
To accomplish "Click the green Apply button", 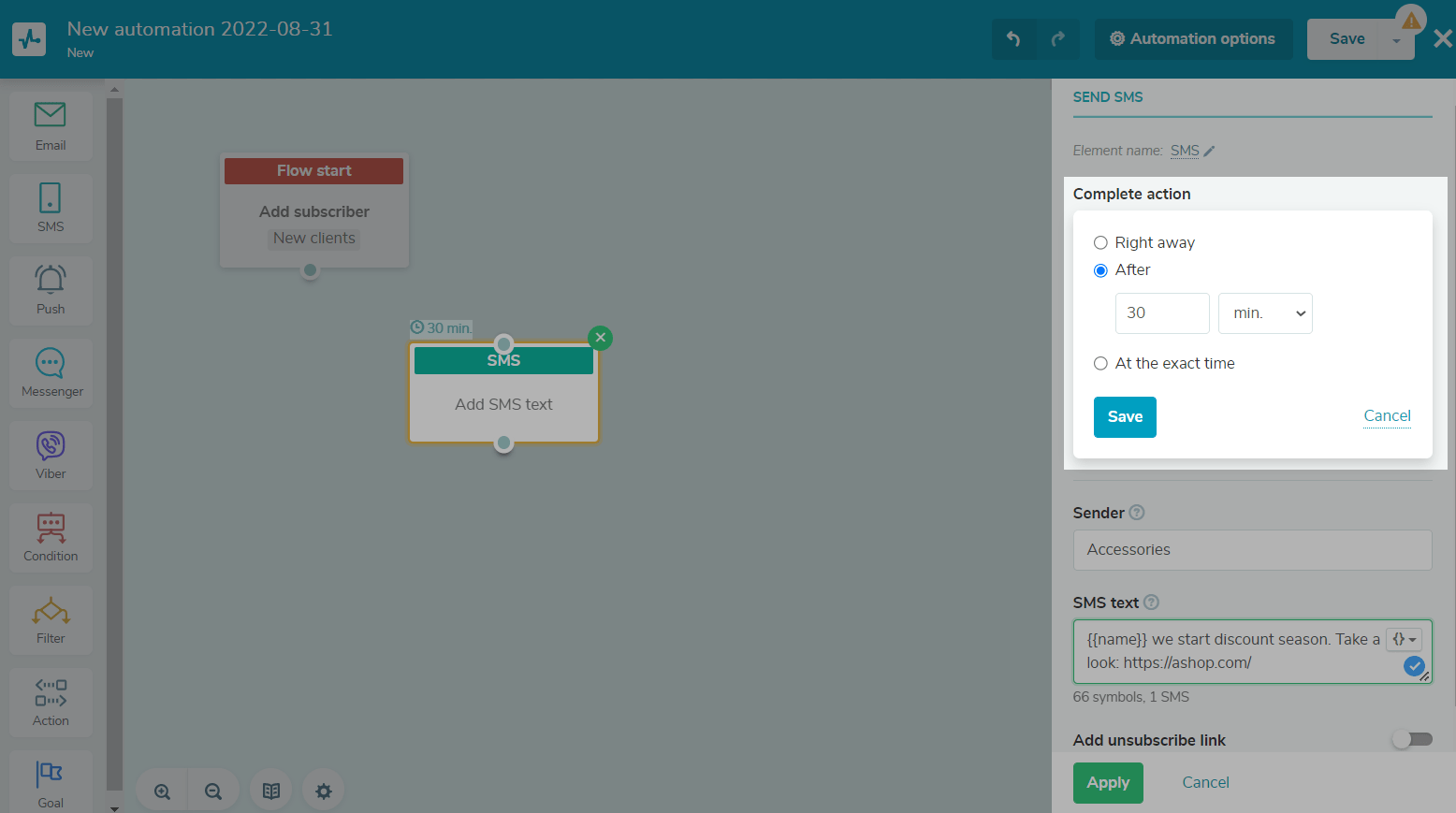I will [1108, 783].
